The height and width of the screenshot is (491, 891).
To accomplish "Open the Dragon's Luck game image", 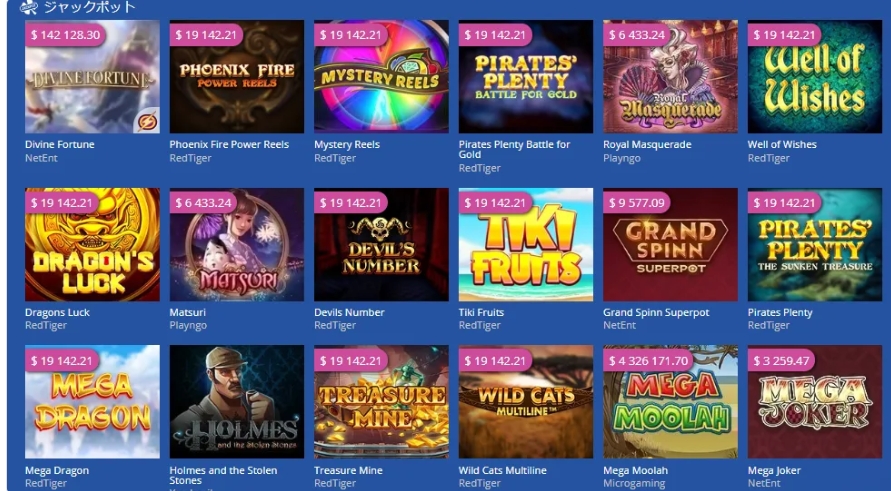I will pyautogui.click(x=92, y=244).
